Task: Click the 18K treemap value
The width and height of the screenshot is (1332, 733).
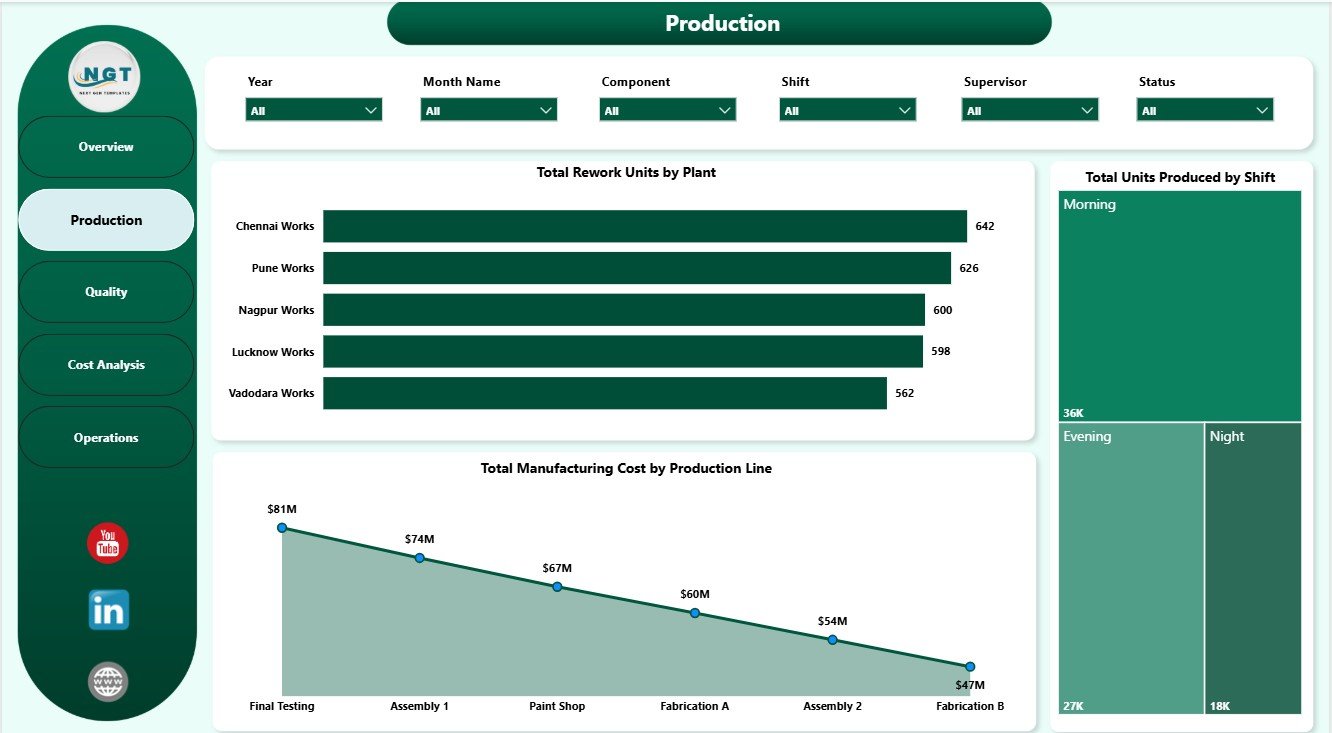Action: coord(1219,706)
